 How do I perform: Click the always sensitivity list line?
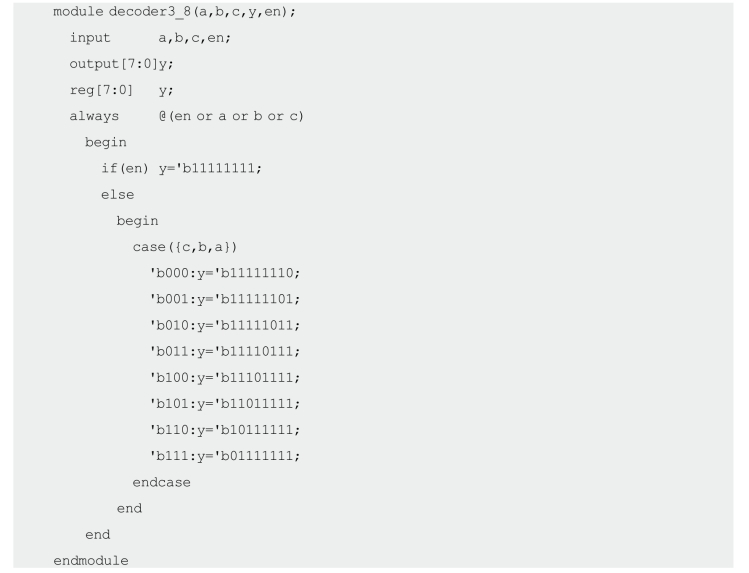186,116
